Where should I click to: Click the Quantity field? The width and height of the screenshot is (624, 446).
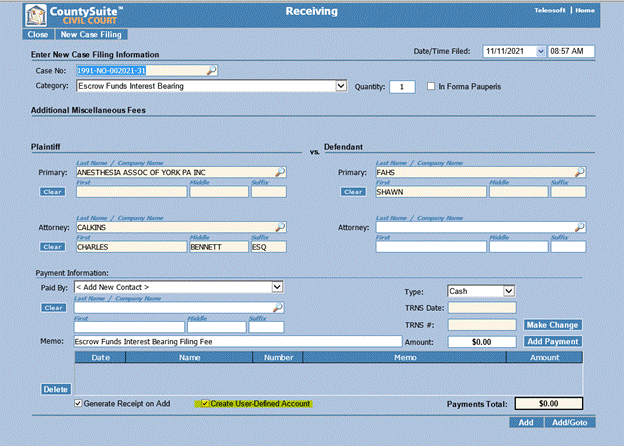pos(402,87)
